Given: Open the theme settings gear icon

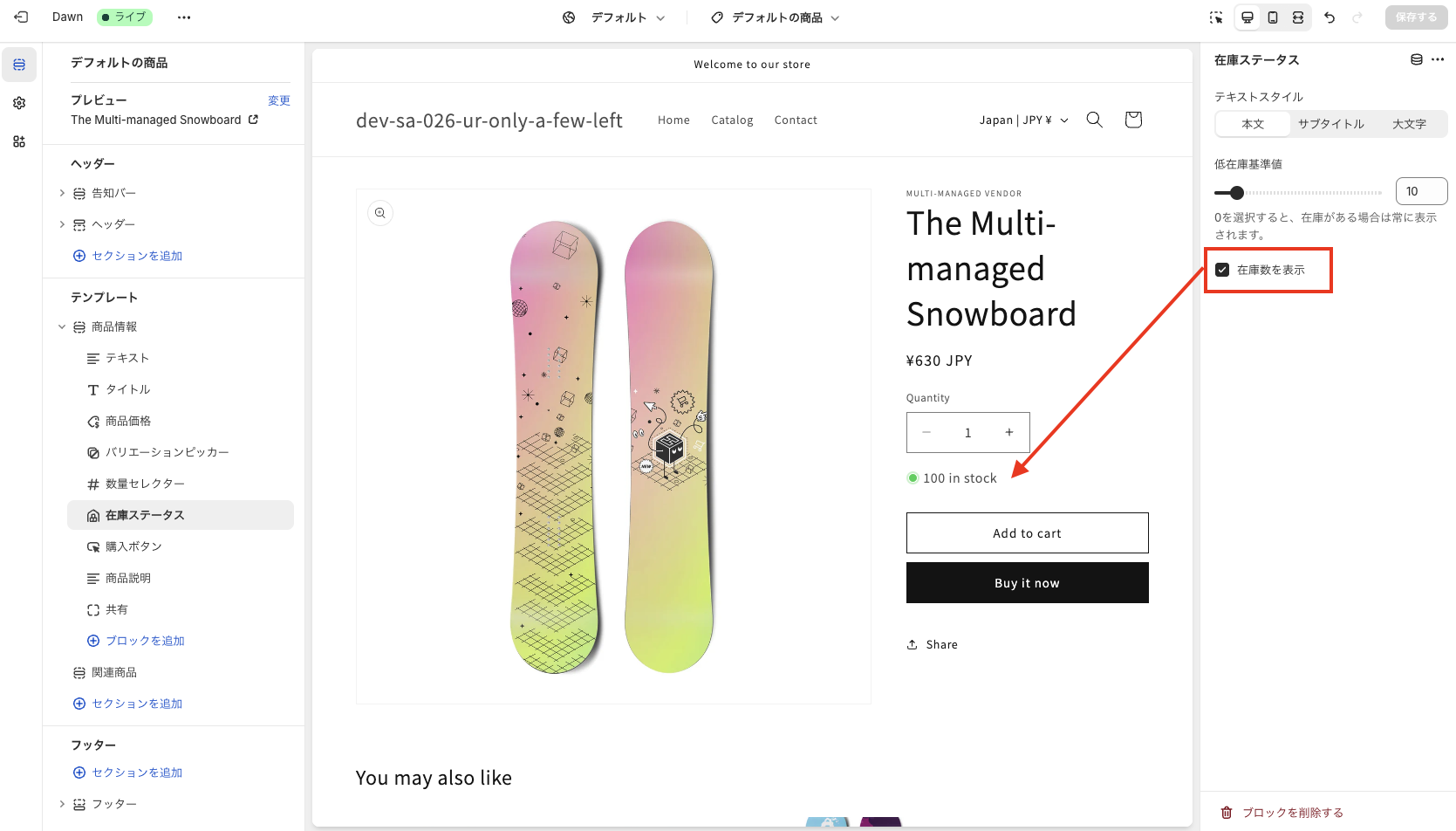Looking at the screenshot, I should point(19,103).
